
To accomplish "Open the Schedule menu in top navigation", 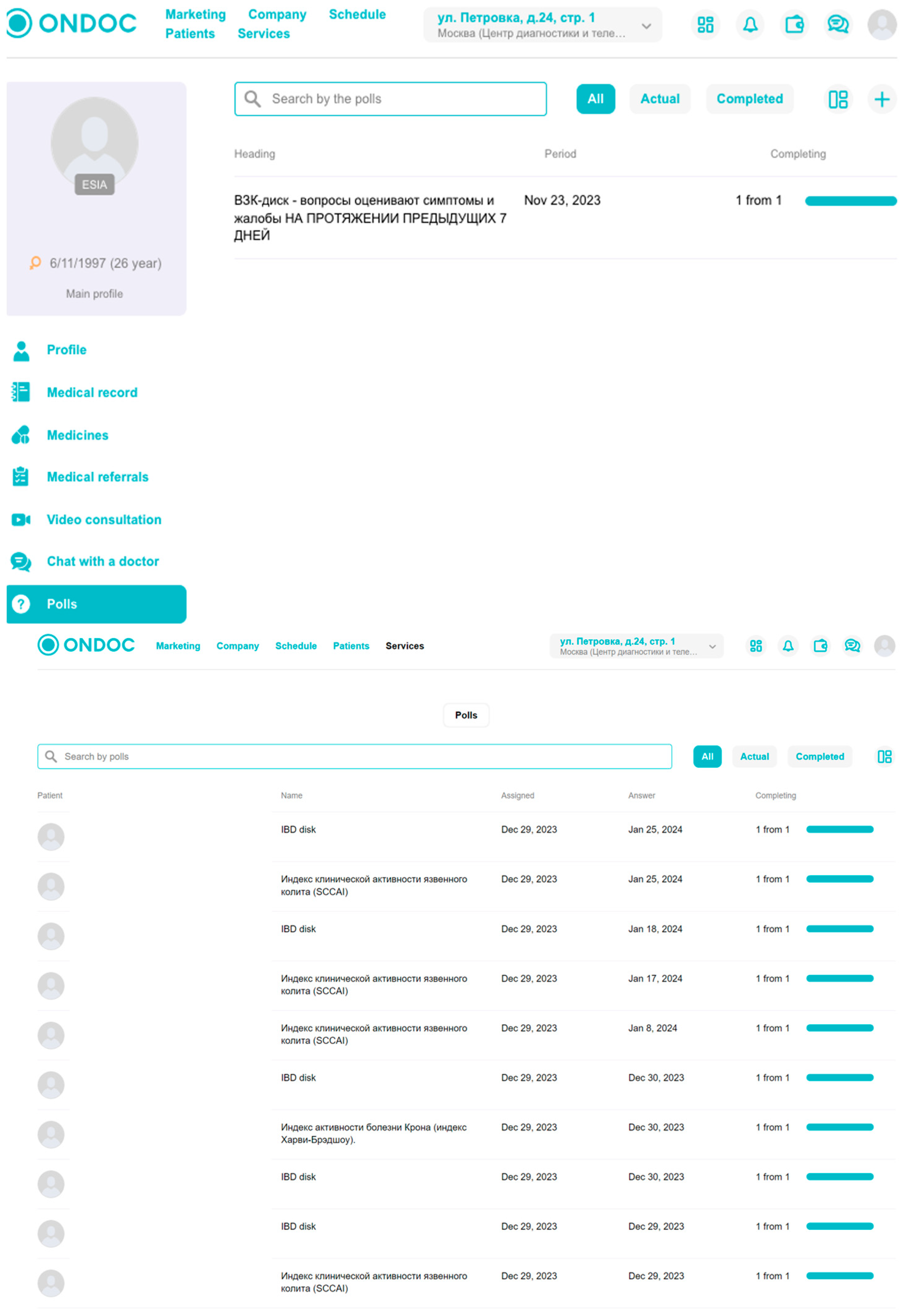I will 357,15.
